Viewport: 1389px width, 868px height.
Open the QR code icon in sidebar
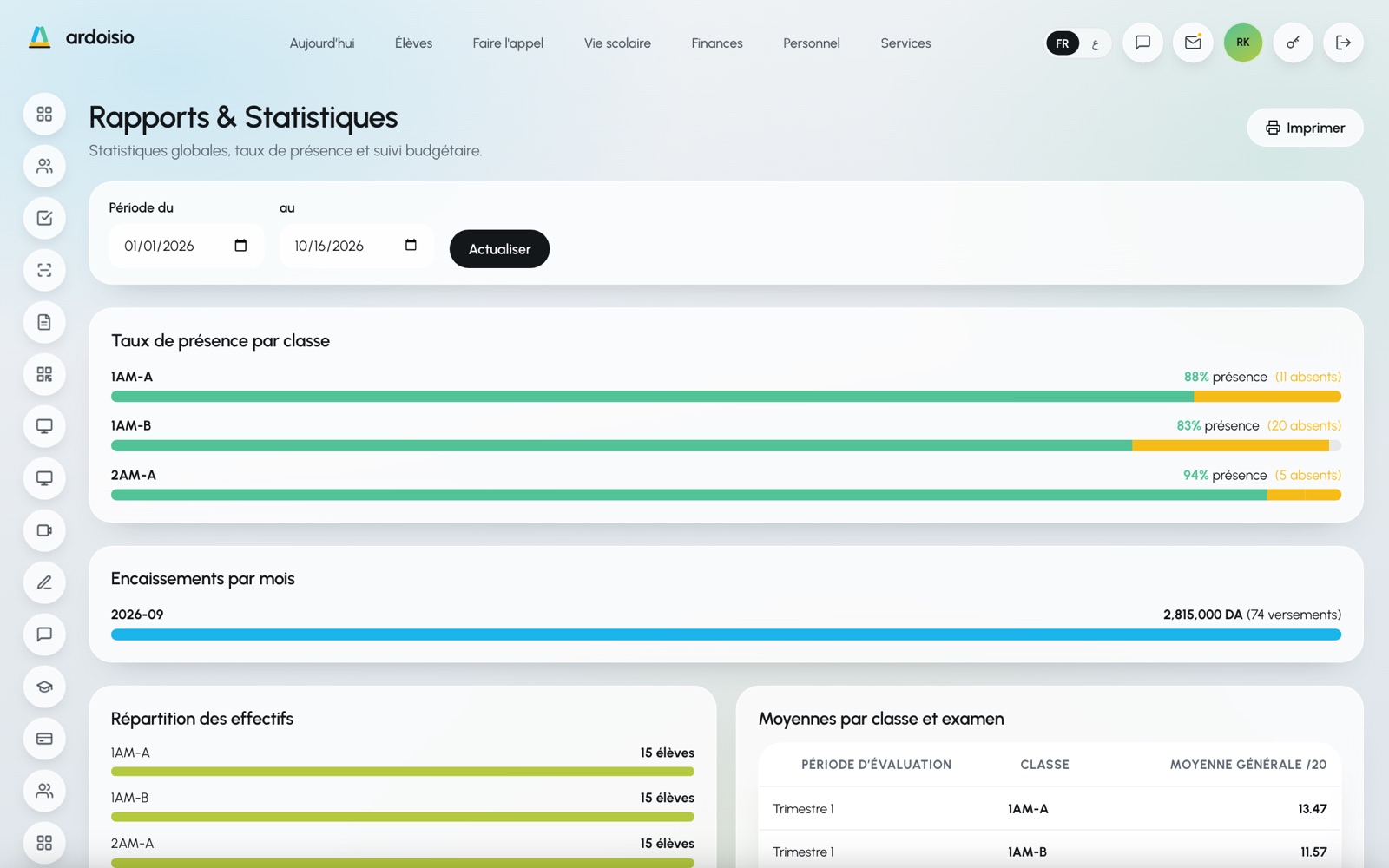44,374
